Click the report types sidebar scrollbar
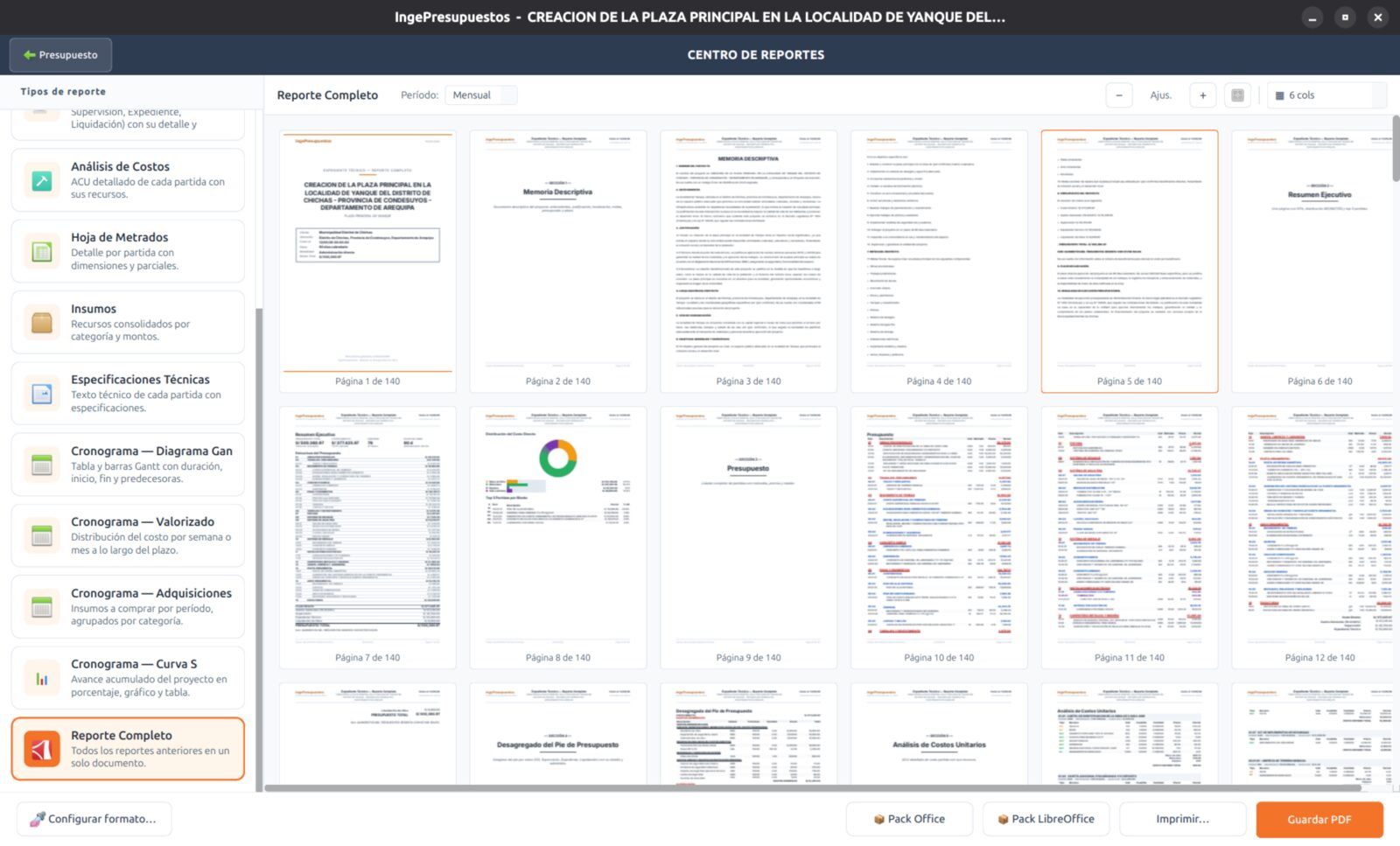 [259, 549]
